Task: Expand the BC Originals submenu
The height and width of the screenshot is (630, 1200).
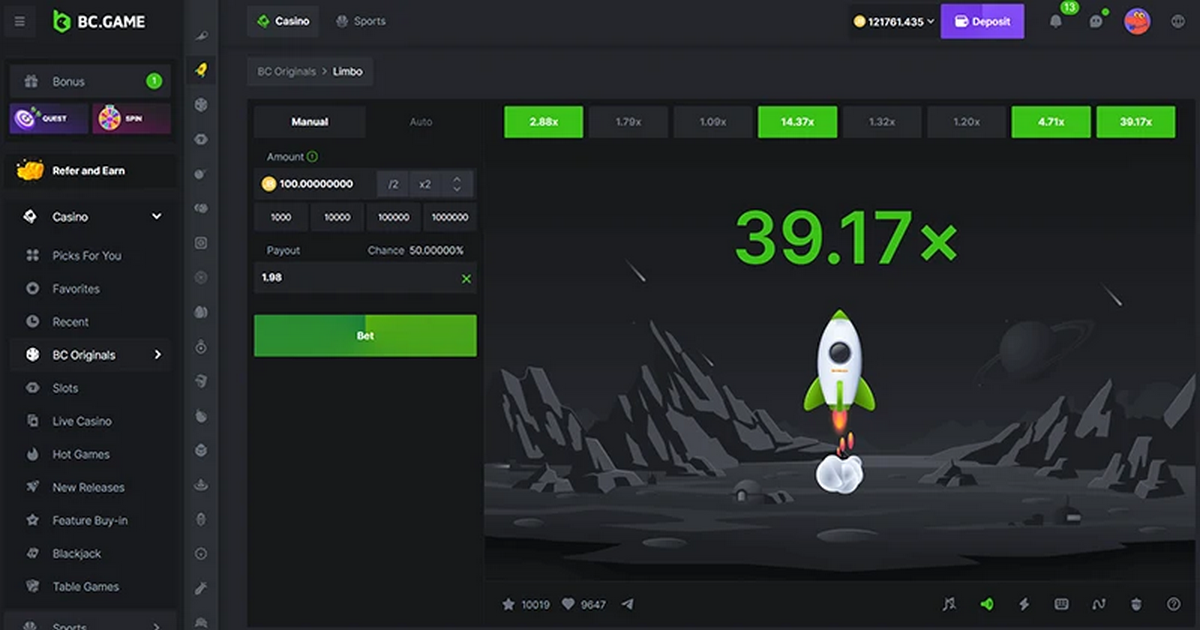Action: point(157,355)
